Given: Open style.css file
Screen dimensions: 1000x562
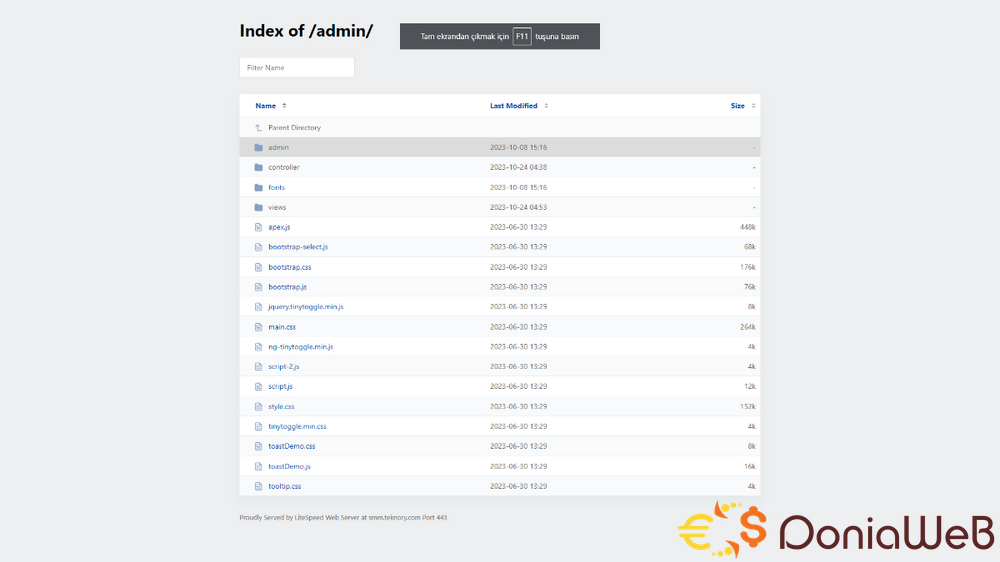Looking at the screenshot, I should (x=281, y=406).
